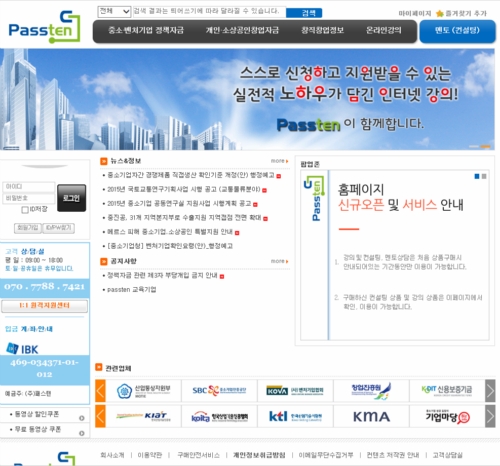
Task: Open notice 정책자금 관련 제3자 부당개입 금지 안내
Action: (x=162, y=275)
